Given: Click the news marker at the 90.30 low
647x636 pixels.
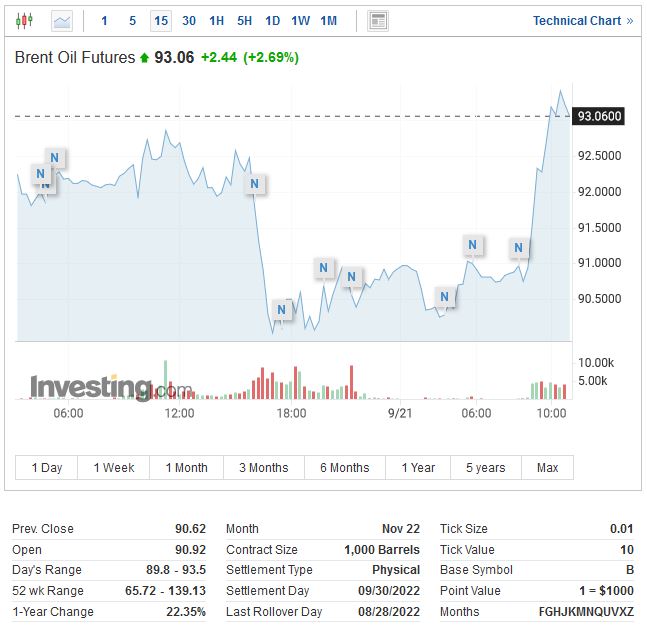Looking at the screenshot, I should tap(281, 310).
